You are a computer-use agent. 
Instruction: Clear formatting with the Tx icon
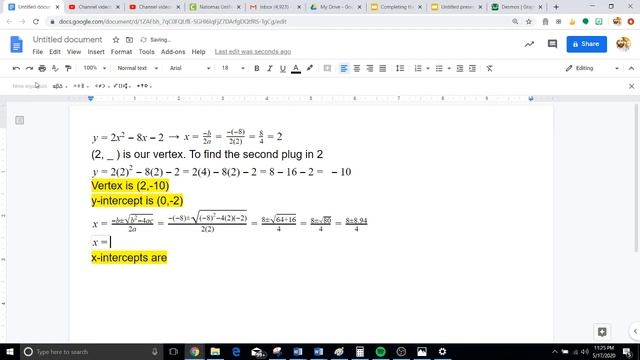pos(489,69)
